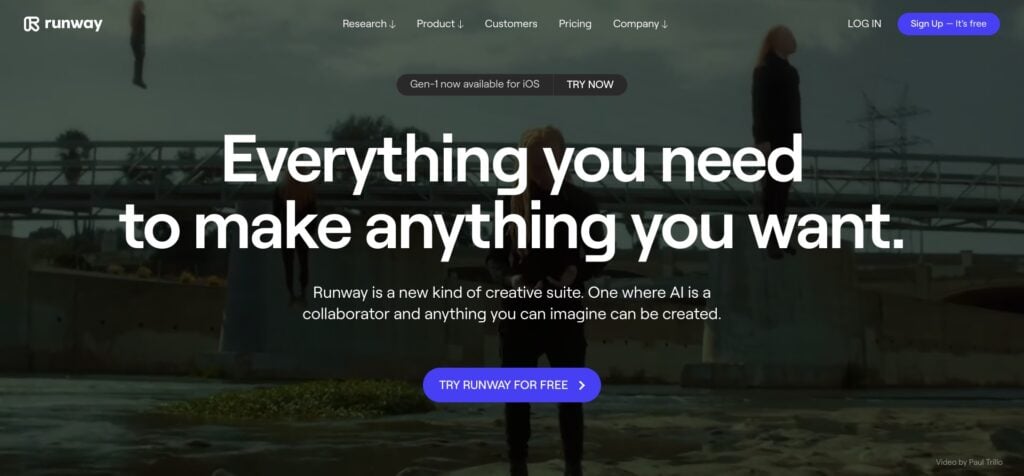Image resolution: width=1024 pixels, height=476 pixels.
Task: Click the TRY RUNWAY FOR FREE button
Action: click(511, 385)
